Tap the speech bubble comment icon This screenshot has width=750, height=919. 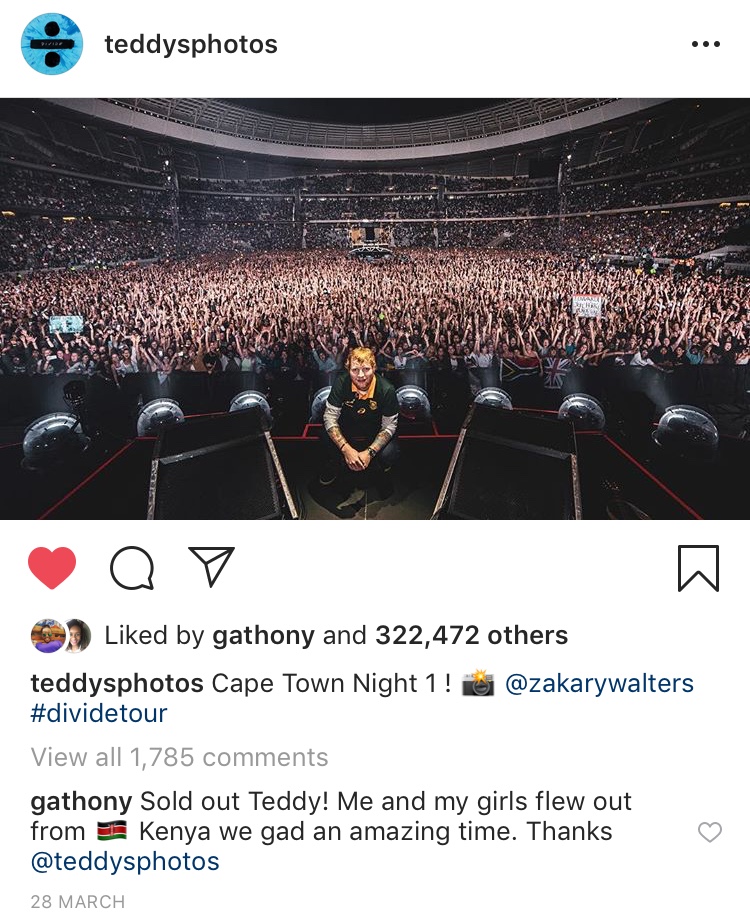[131, 568]
